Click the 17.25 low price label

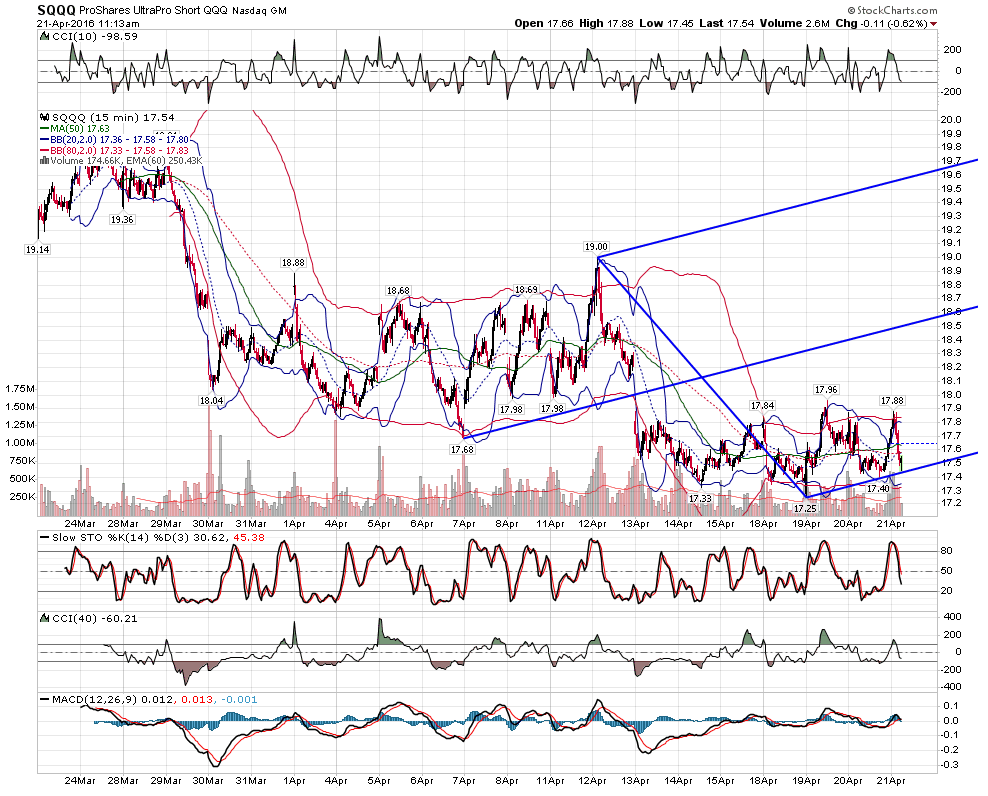pos(805,509)
